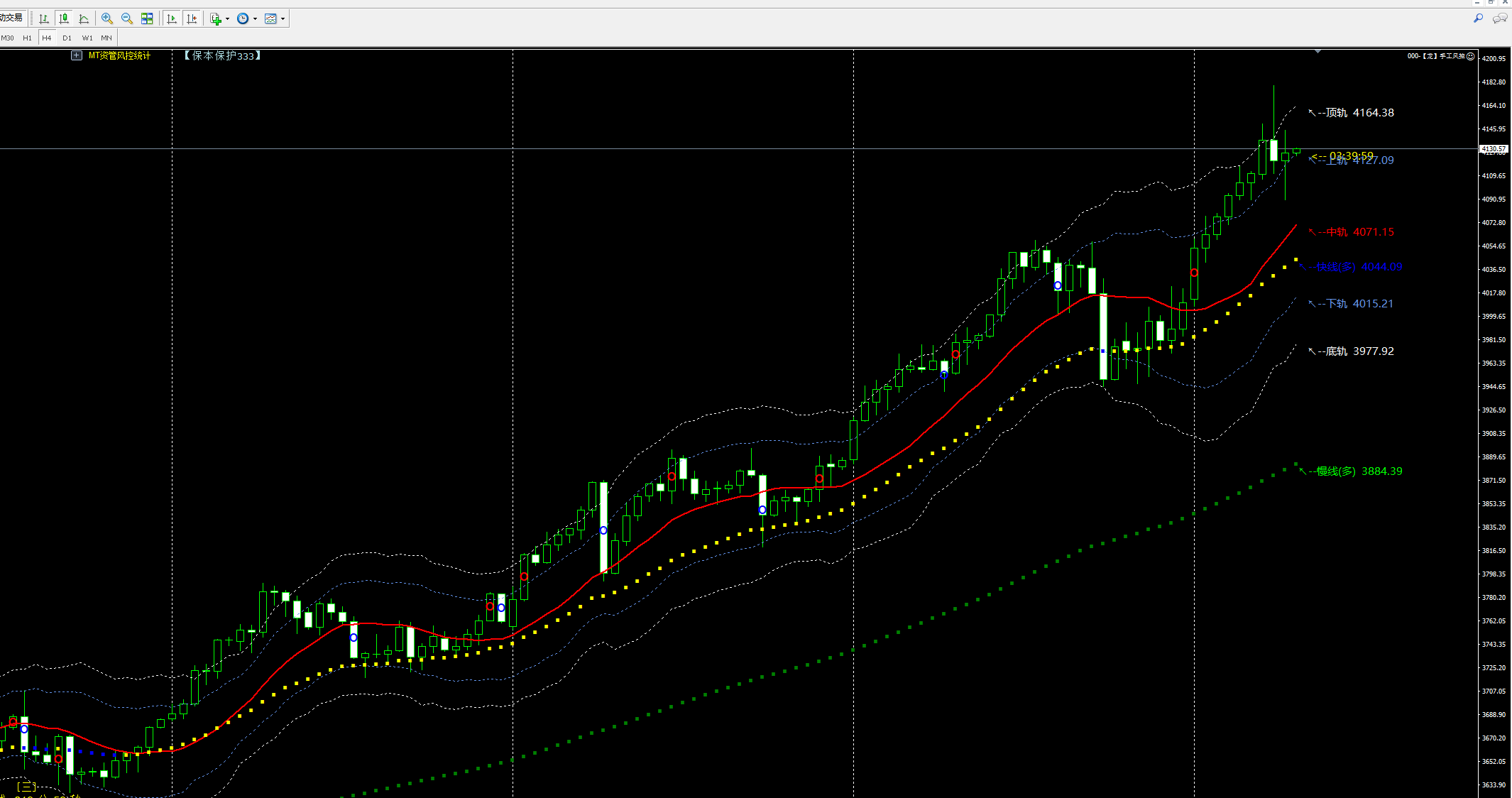Switch to line chart mode
This screenshot has width=1512, height=798.
click(84, 19)
